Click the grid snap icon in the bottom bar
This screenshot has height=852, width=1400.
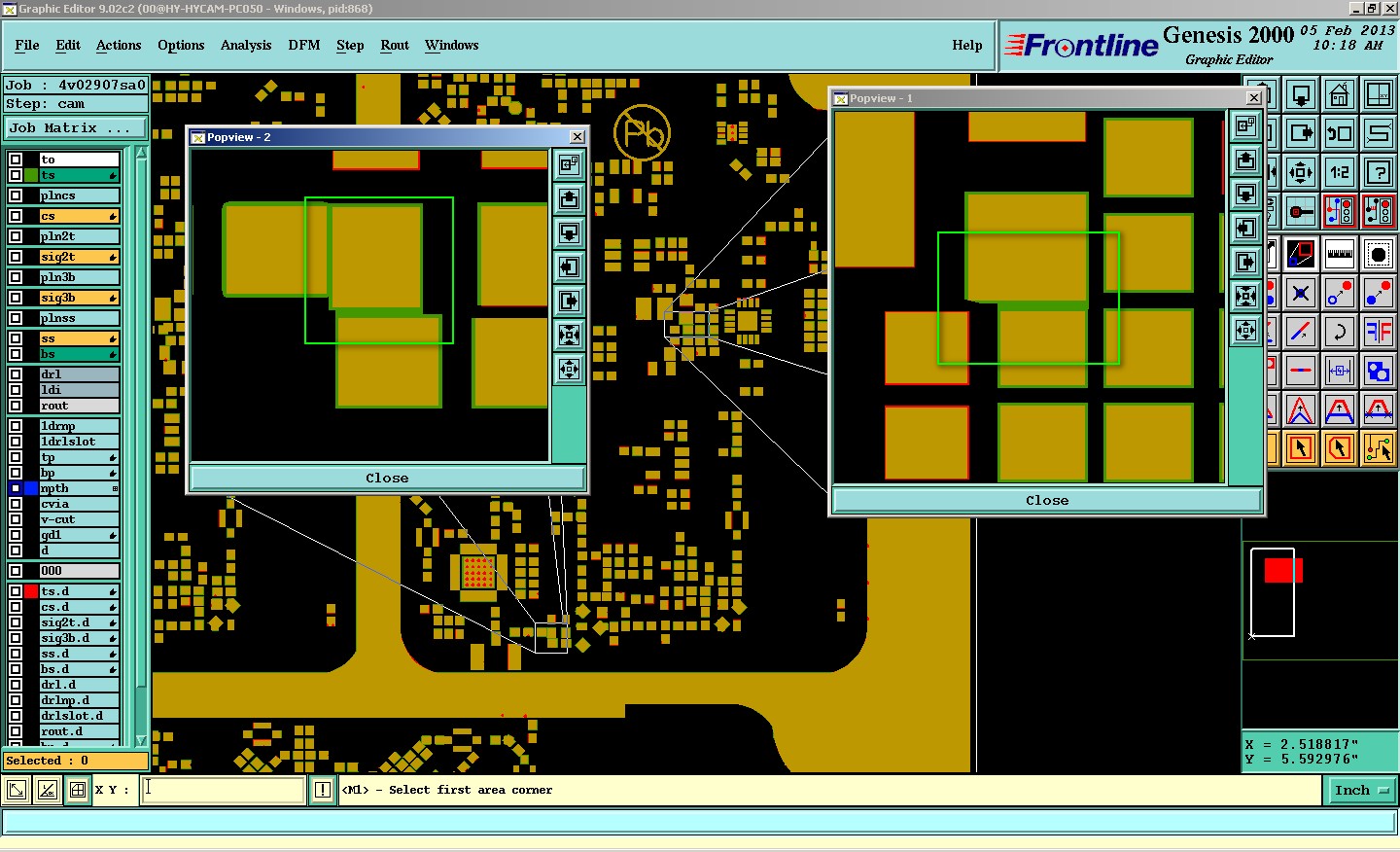tap(78, 790)
